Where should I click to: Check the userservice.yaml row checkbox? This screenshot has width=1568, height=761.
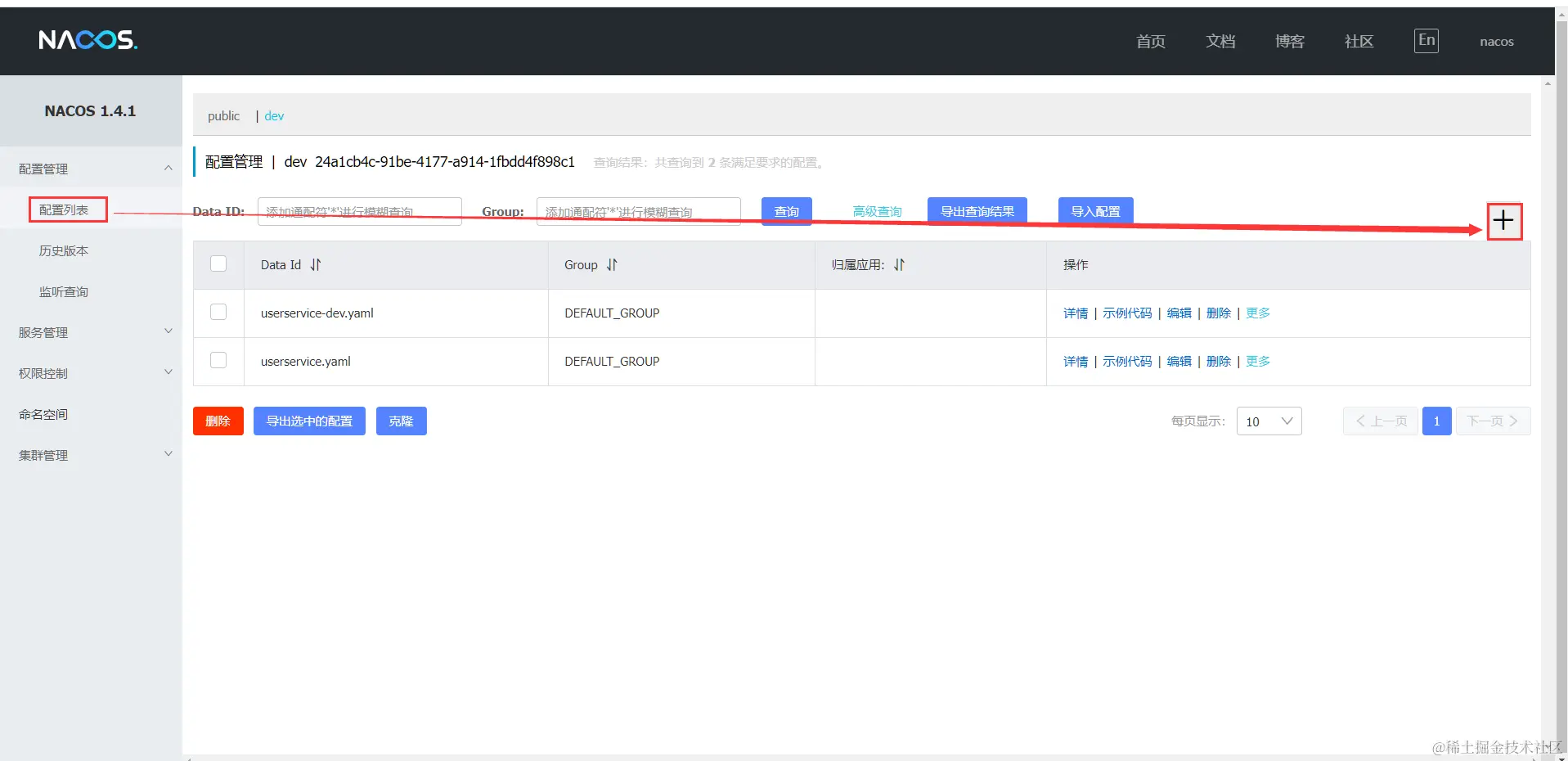pos(218,360)
